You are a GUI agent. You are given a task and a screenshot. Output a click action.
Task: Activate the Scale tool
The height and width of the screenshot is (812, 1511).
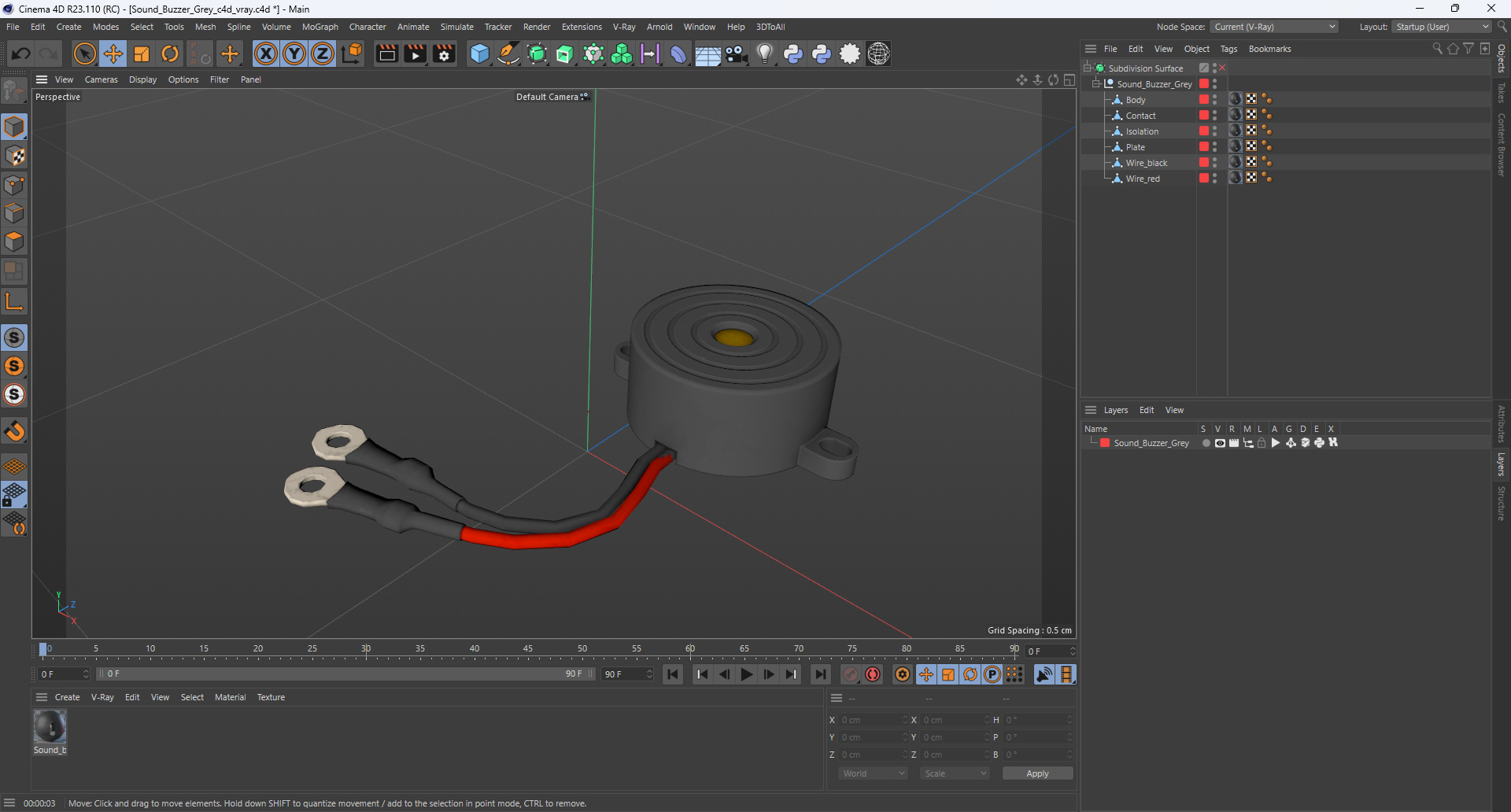(142, 54)
